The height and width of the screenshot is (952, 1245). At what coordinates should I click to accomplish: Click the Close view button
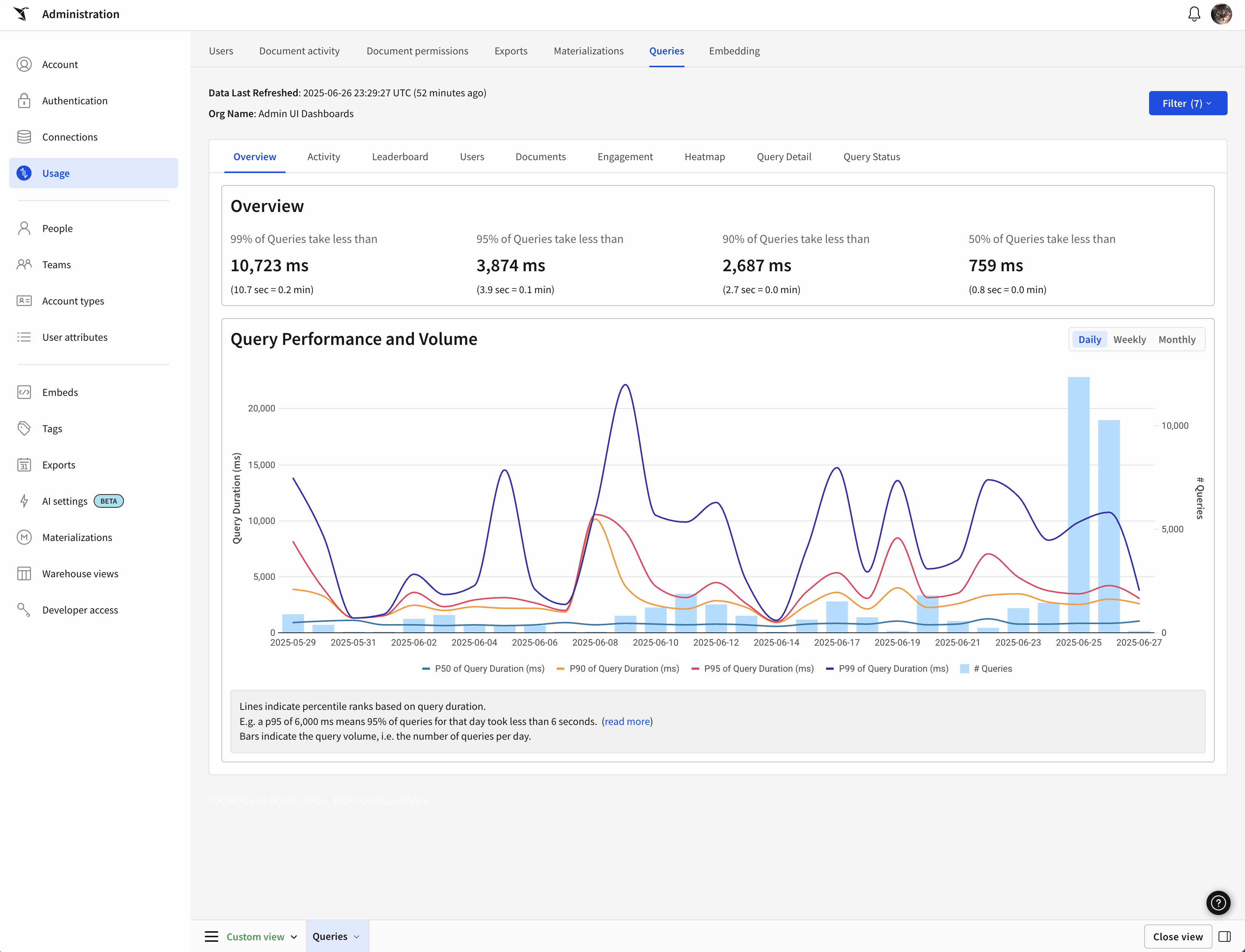click(x=1177, y=936)
